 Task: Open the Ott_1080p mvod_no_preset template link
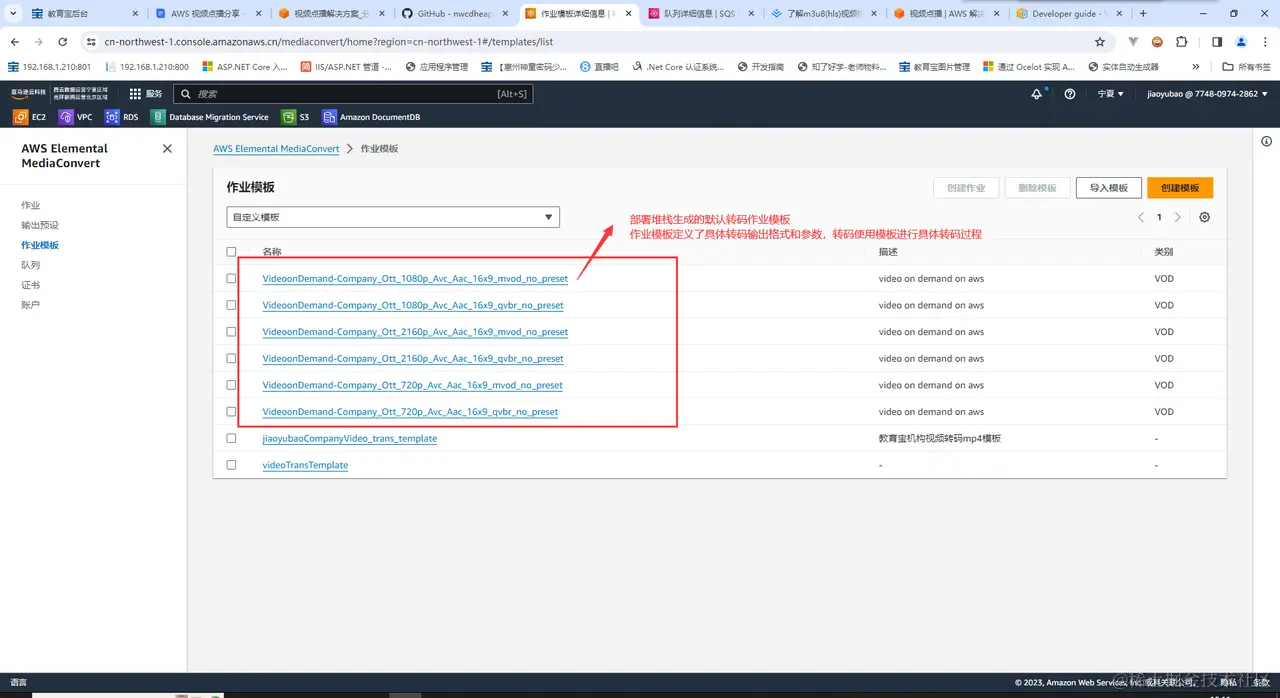[415, 278]
